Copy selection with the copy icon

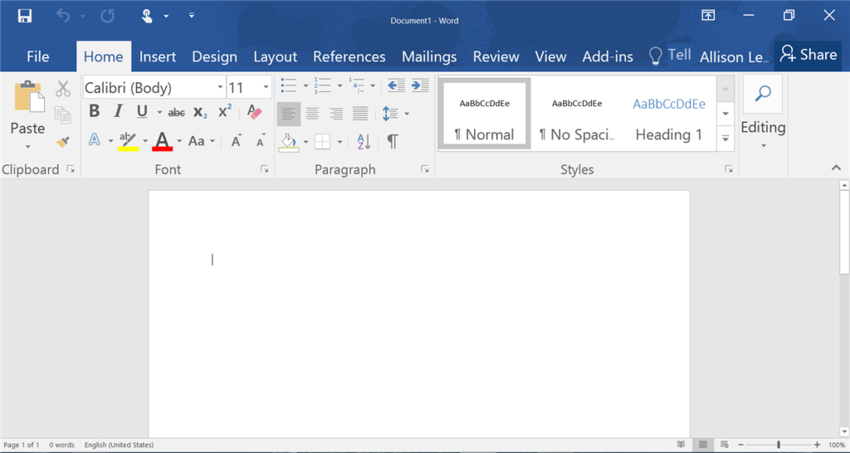click(63, 115)
